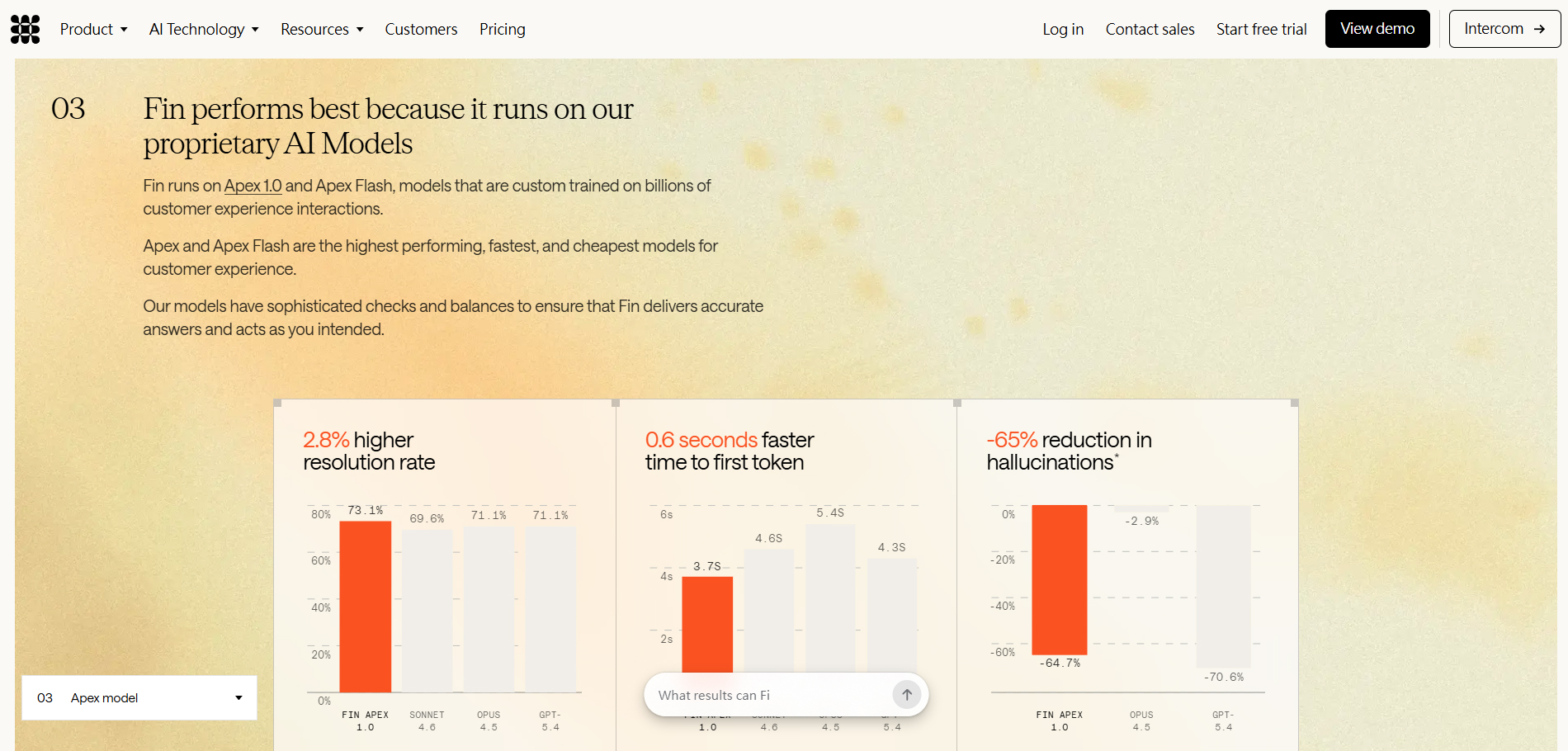Click the Intercom logo icon
Viewport: 1568px width, 751px height.
26,29
